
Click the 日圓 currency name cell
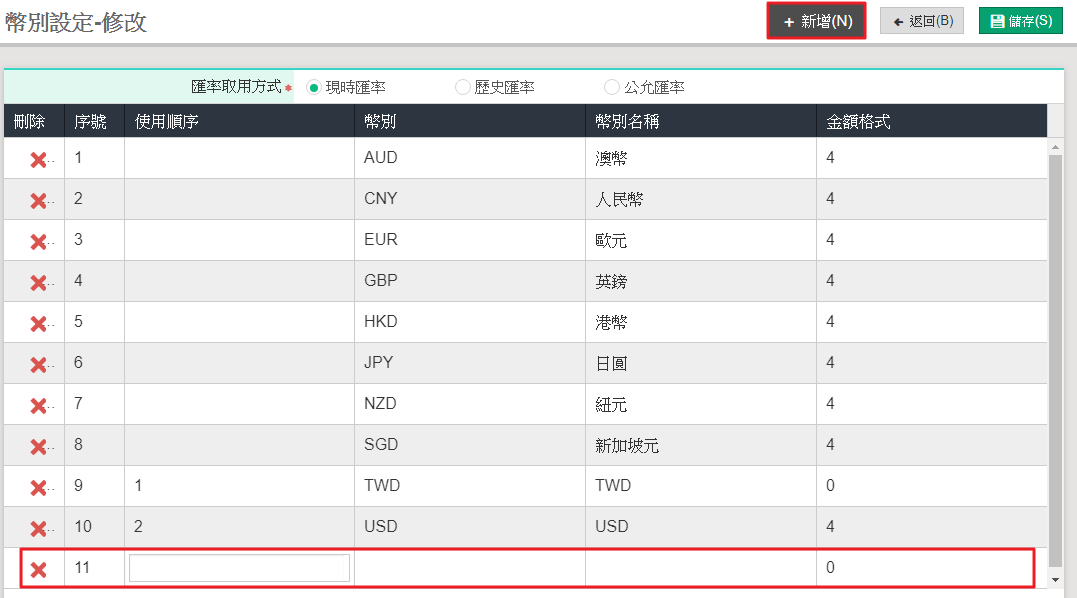point(701,363)
